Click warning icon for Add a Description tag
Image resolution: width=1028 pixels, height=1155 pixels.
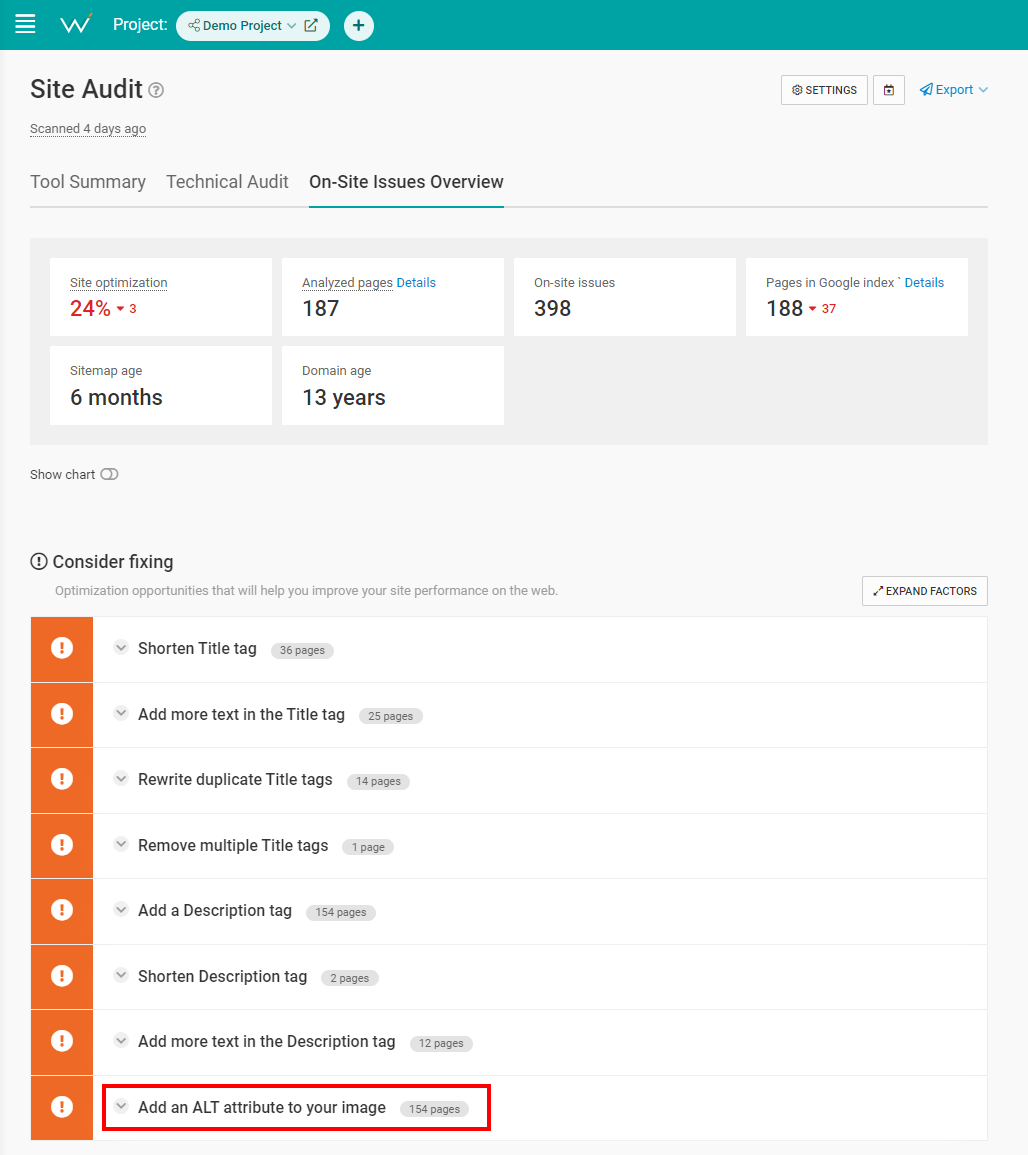tap(62, 910)
